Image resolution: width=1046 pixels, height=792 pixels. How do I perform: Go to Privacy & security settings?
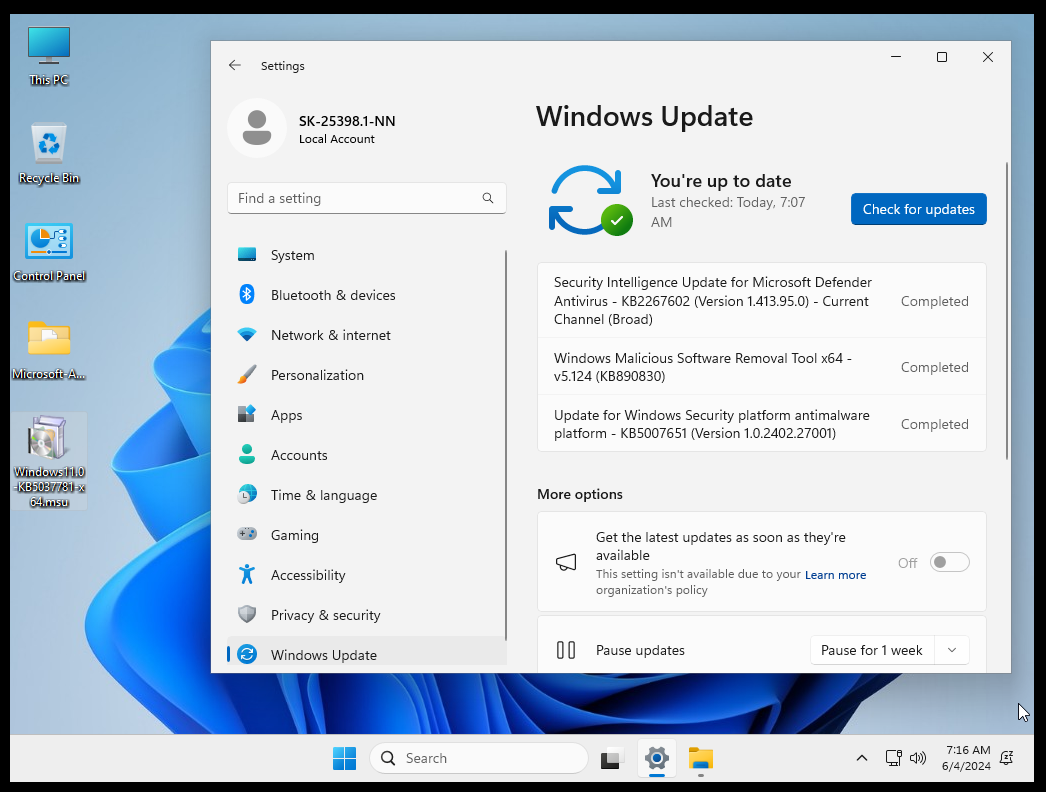tap(366, 615)
